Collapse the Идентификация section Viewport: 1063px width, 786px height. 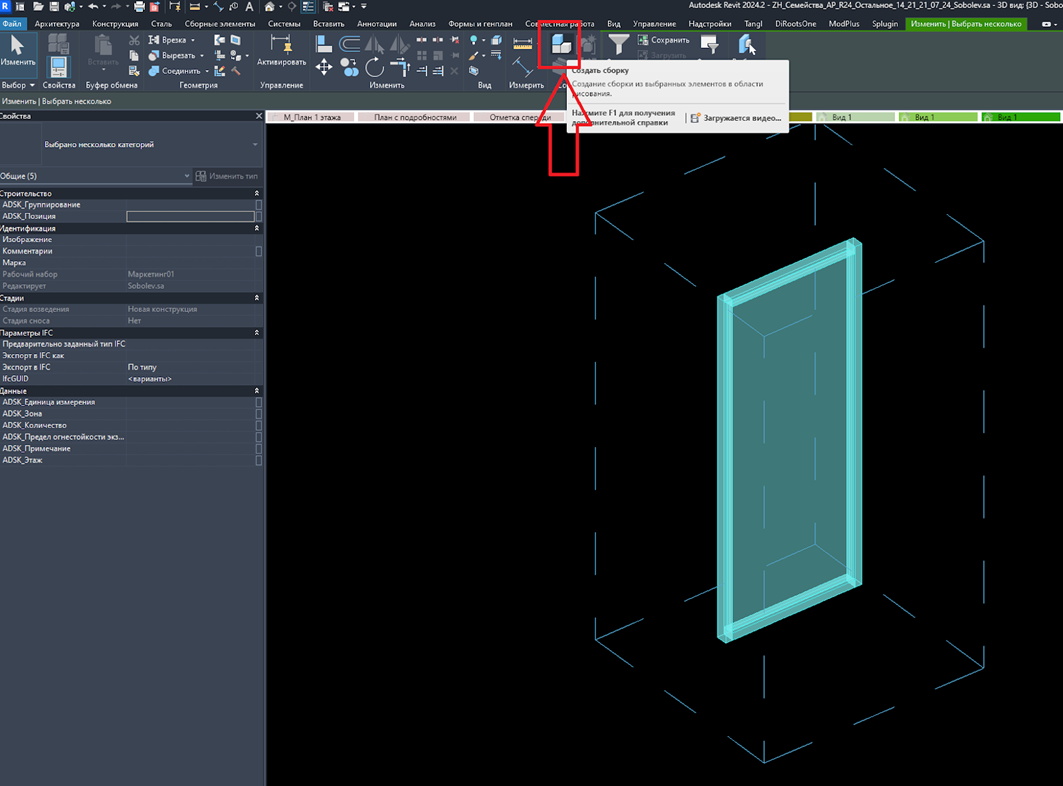(256, 228)
